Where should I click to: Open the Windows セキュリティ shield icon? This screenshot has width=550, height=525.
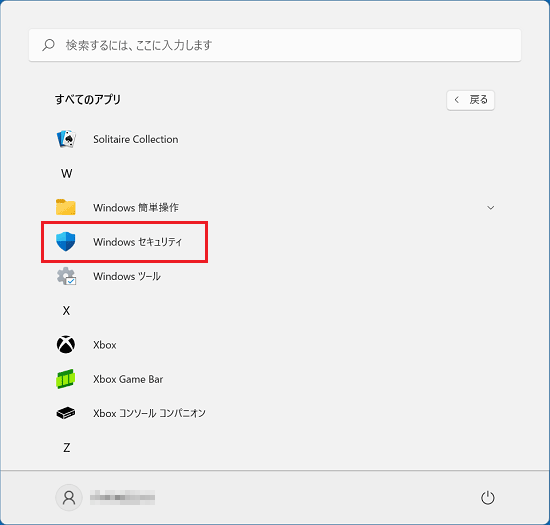66,241
